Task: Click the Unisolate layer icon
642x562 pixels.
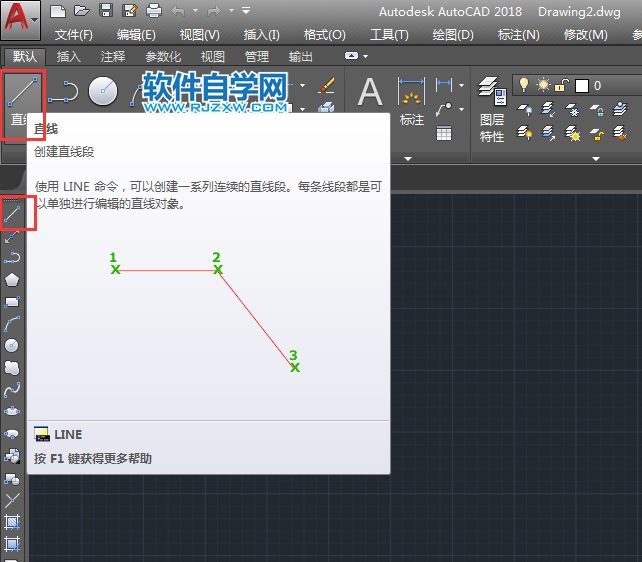Action: pyautogui.click(x=548, y=133)
